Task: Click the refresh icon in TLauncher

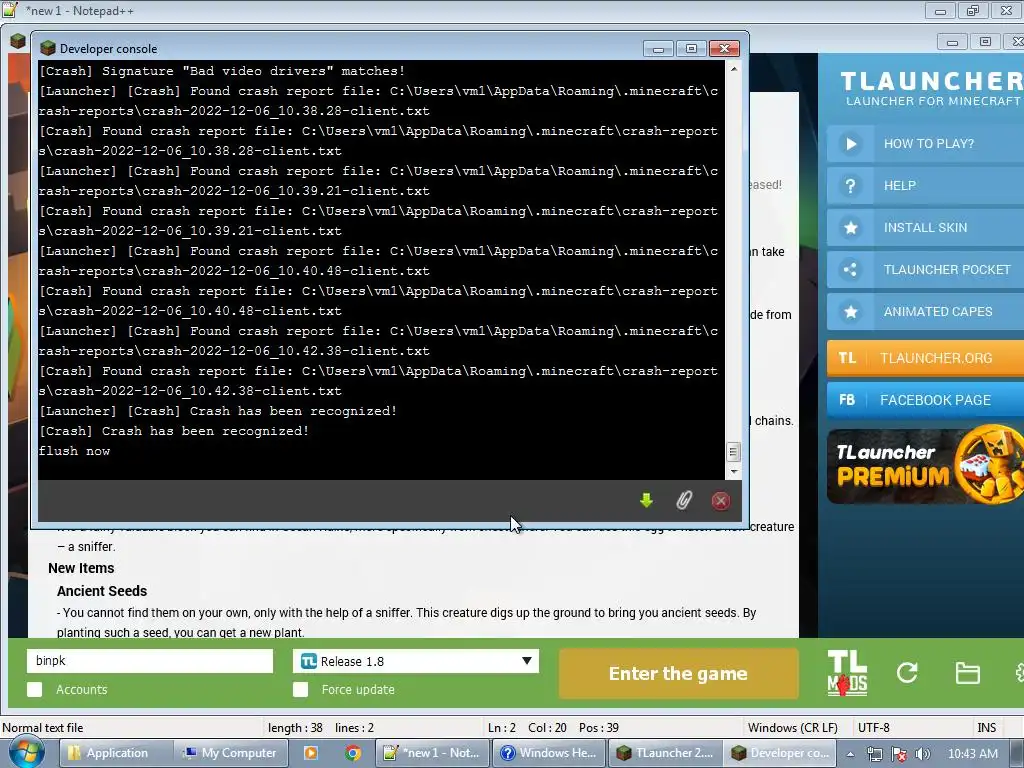Action: (907, 673)
